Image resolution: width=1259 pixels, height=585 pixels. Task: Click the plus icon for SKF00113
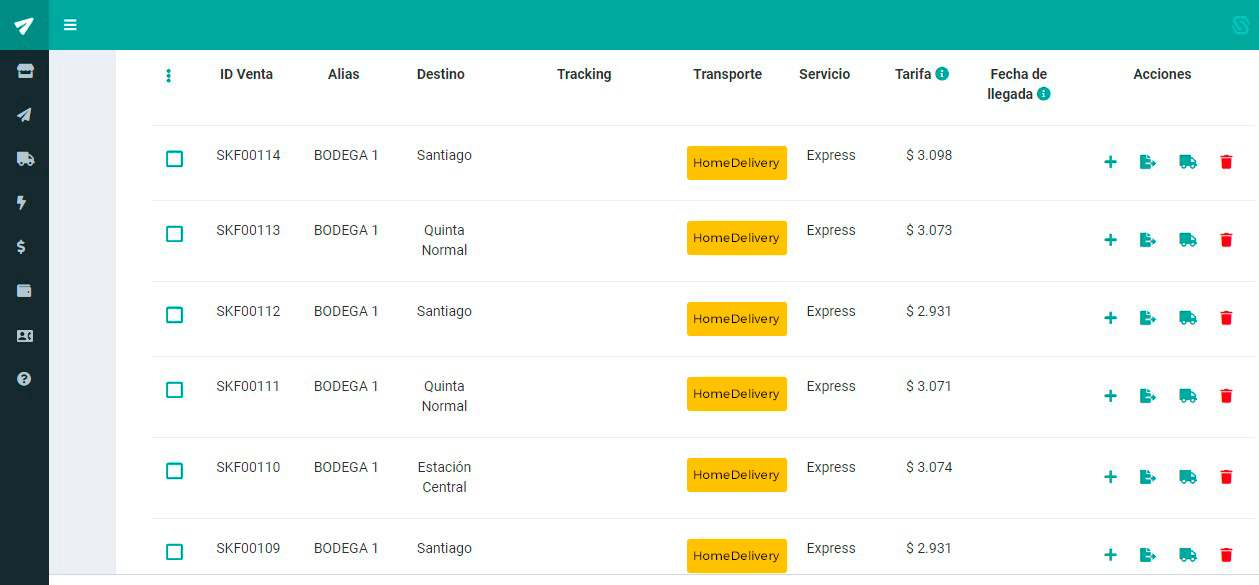pyautogui.click(x=1110, y=240)
